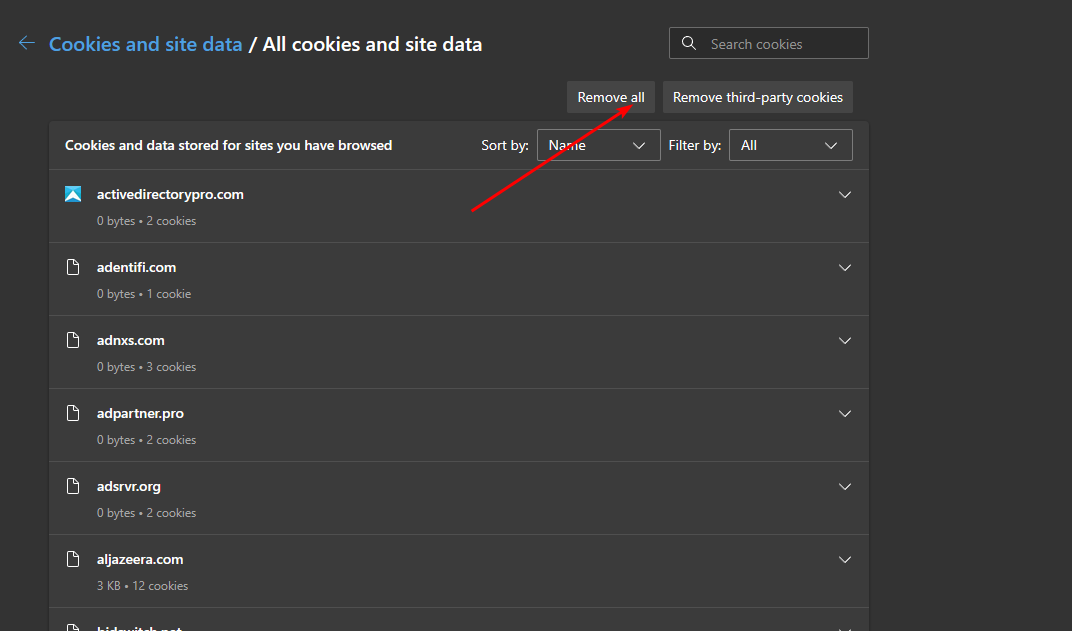Click the 'All cookies and site data' heading
Viewport: 1072px width, 631px height.
click(x=373, y=44)
